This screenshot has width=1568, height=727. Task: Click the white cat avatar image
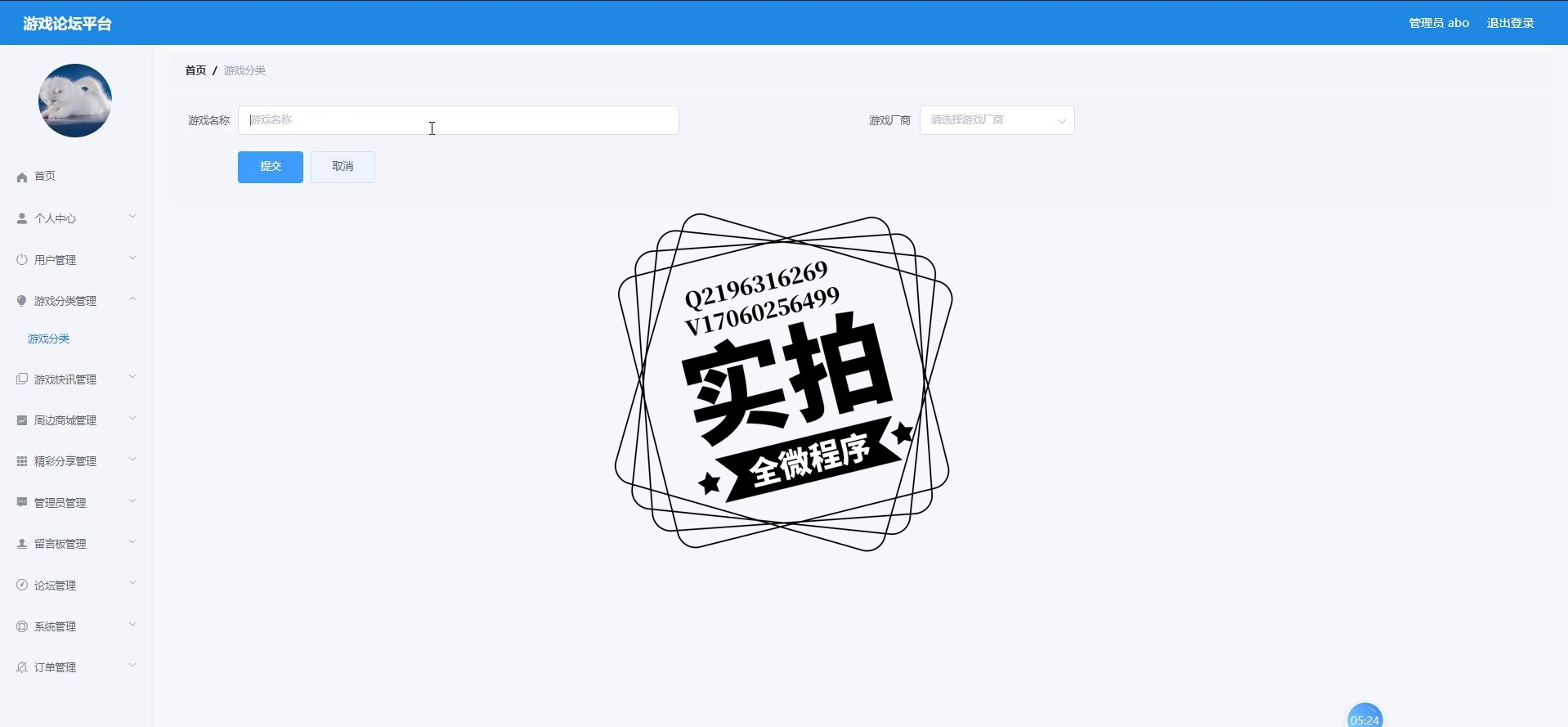pyautogui.click(x=75, y=101)
